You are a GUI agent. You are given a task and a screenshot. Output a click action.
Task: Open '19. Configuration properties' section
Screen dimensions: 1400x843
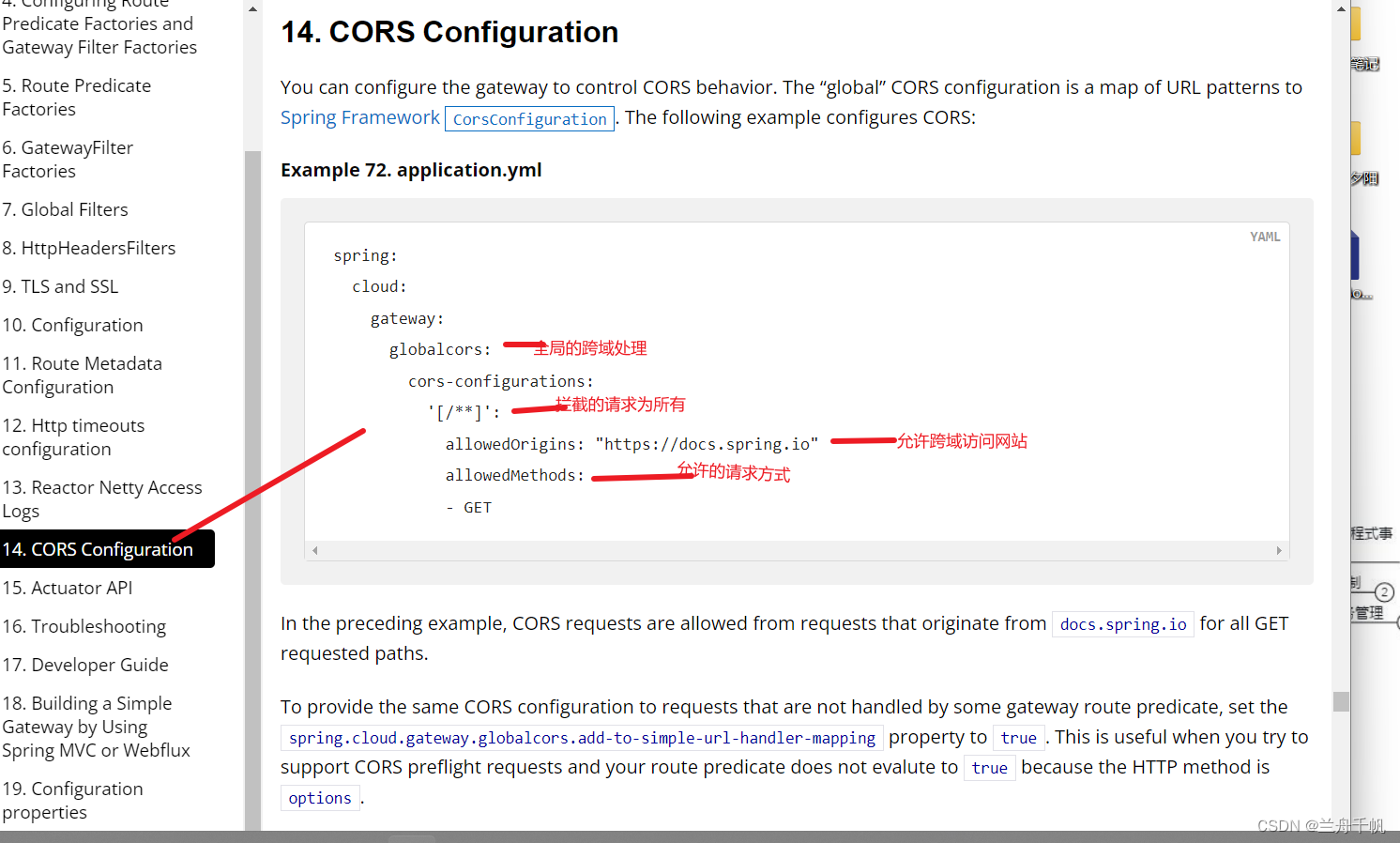72,801
